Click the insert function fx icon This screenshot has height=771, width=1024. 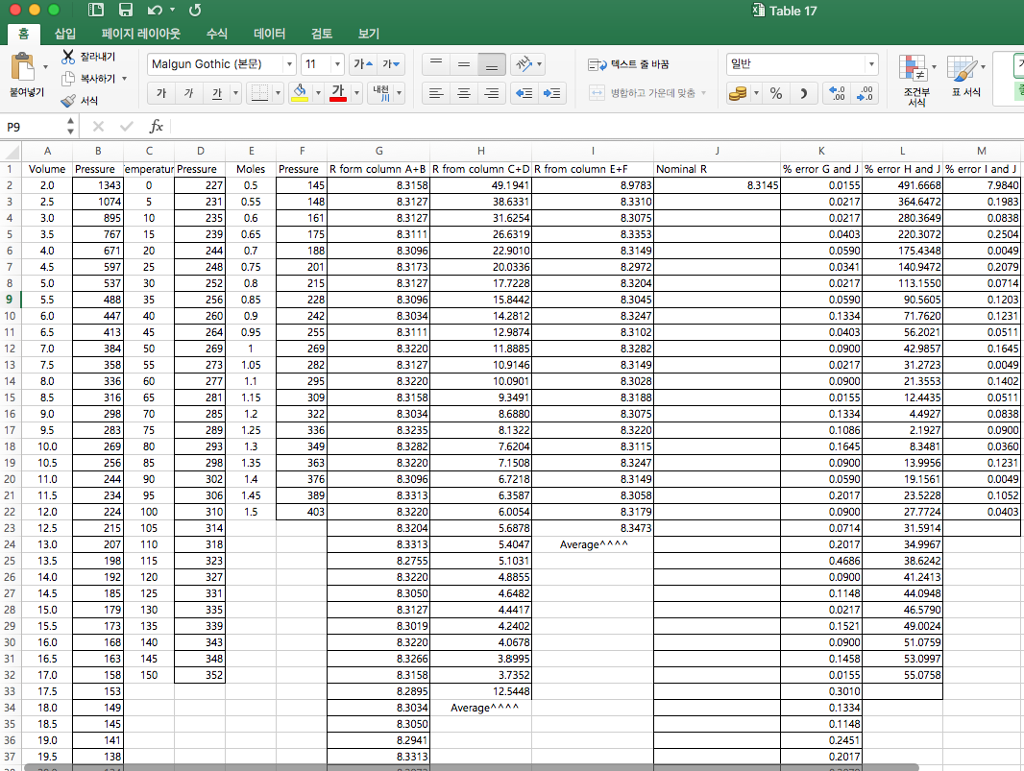tap(156, 126)
